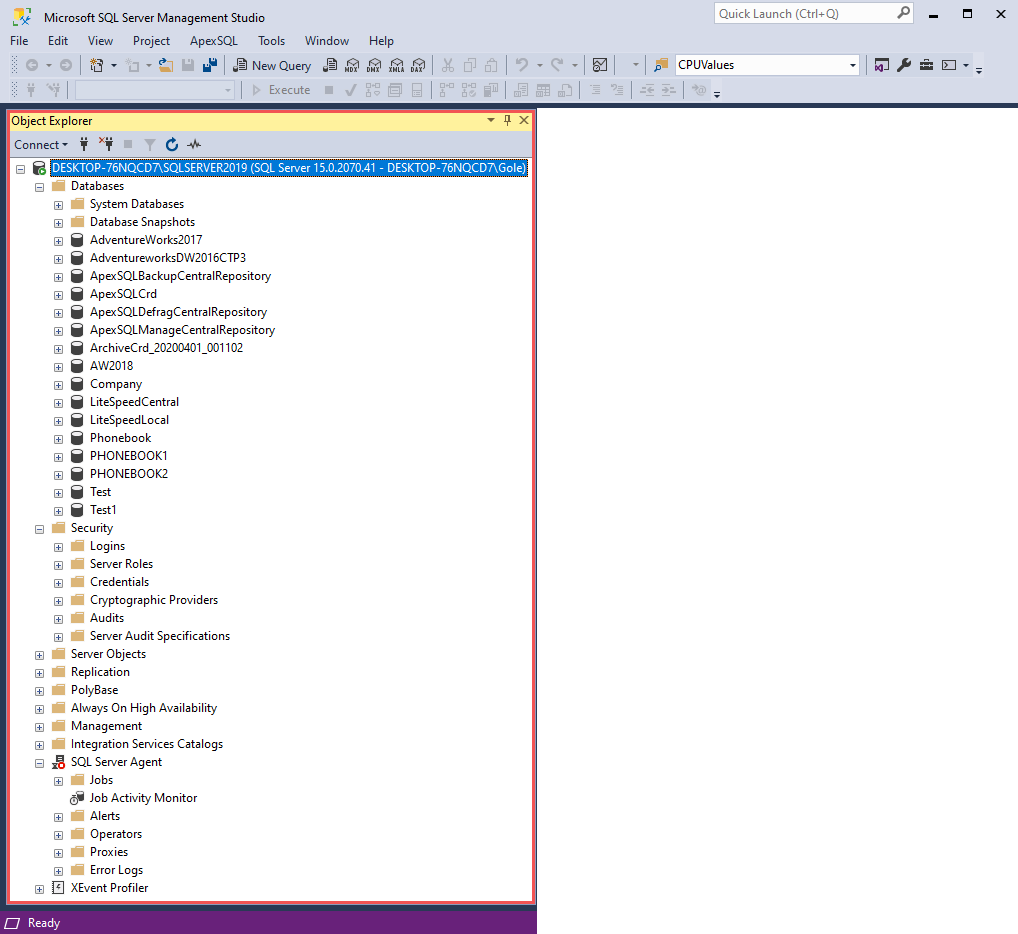Screen dimensions: 1018x934
Task: Open the Connect dropdown in Object Explorer
Action: (x=41, y=145)
